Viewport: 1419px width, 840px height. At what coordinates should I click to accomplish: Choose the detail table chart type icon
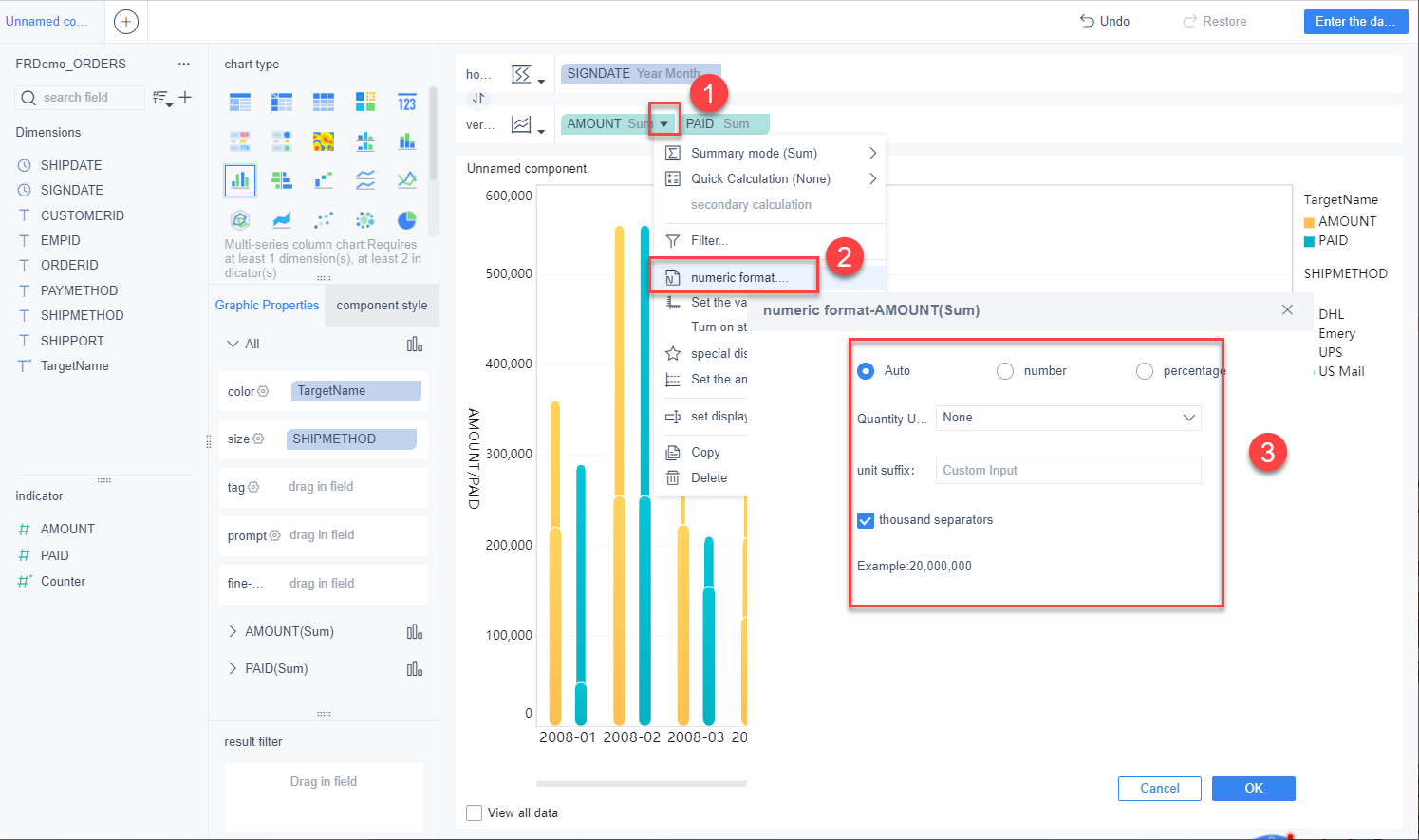324,103
